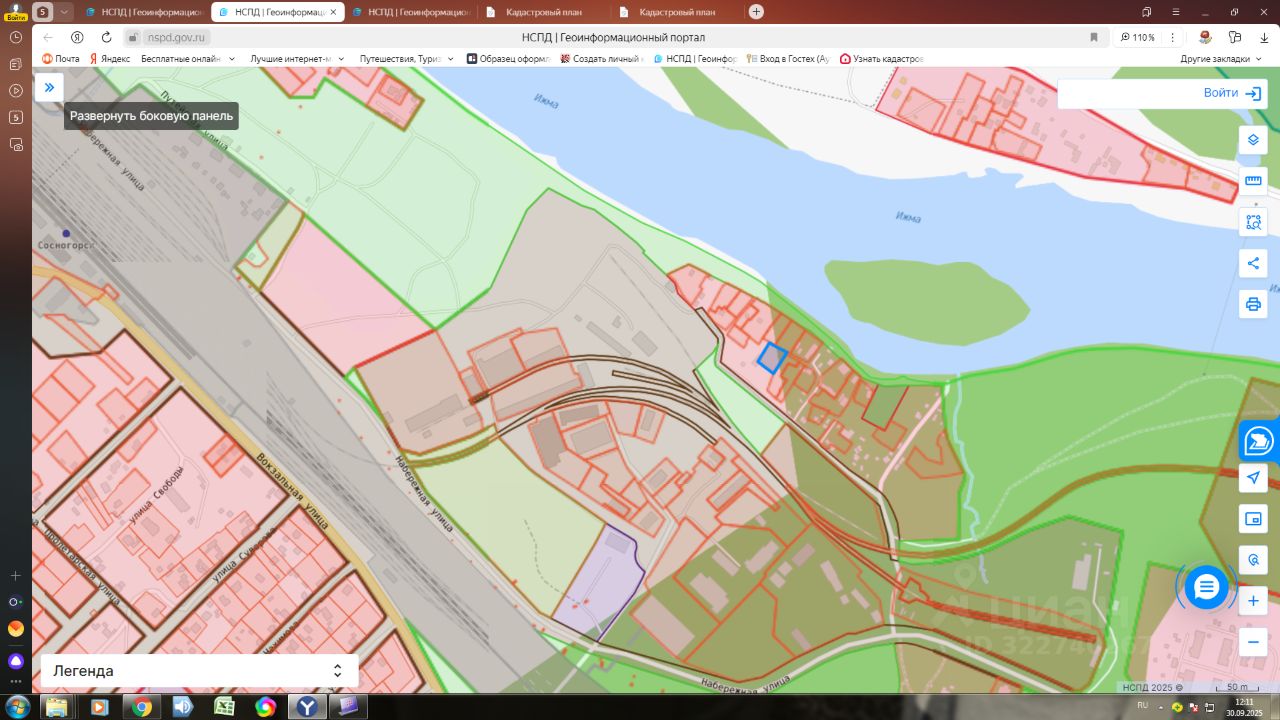
Task: Open Excel from the taskbar
Action: 224,707
